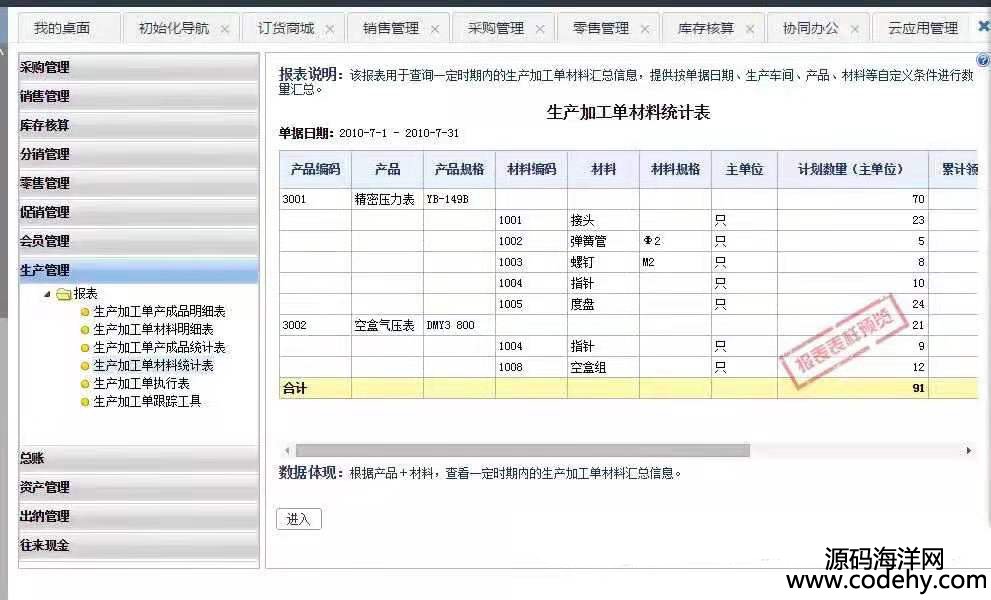Open 生产加工单产成品明细表 report
Screen dimensions: 991x600
coord(159,312)
